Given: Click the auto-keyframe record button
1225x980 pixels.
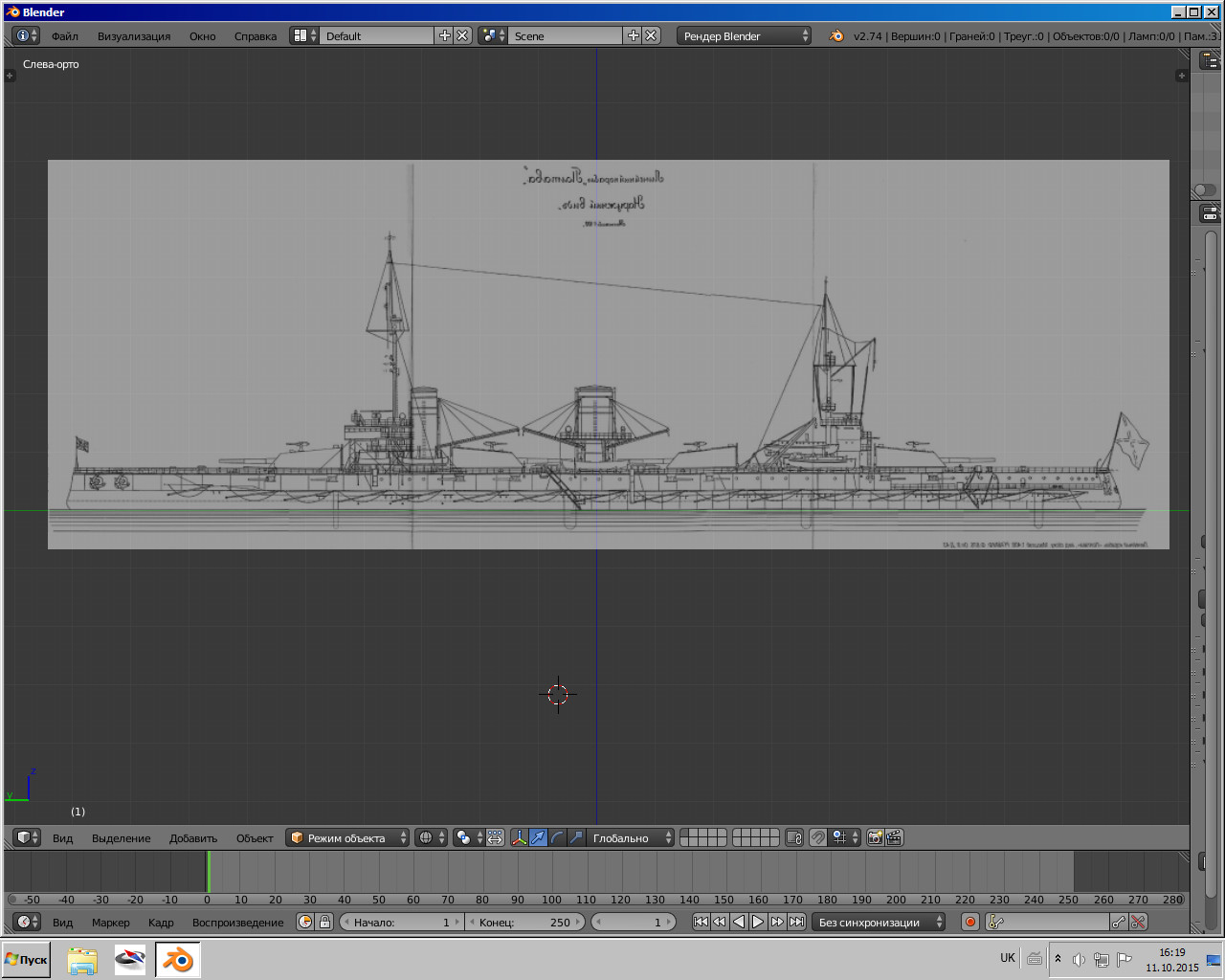Looking at the screenshot, I should pos(969,923).
